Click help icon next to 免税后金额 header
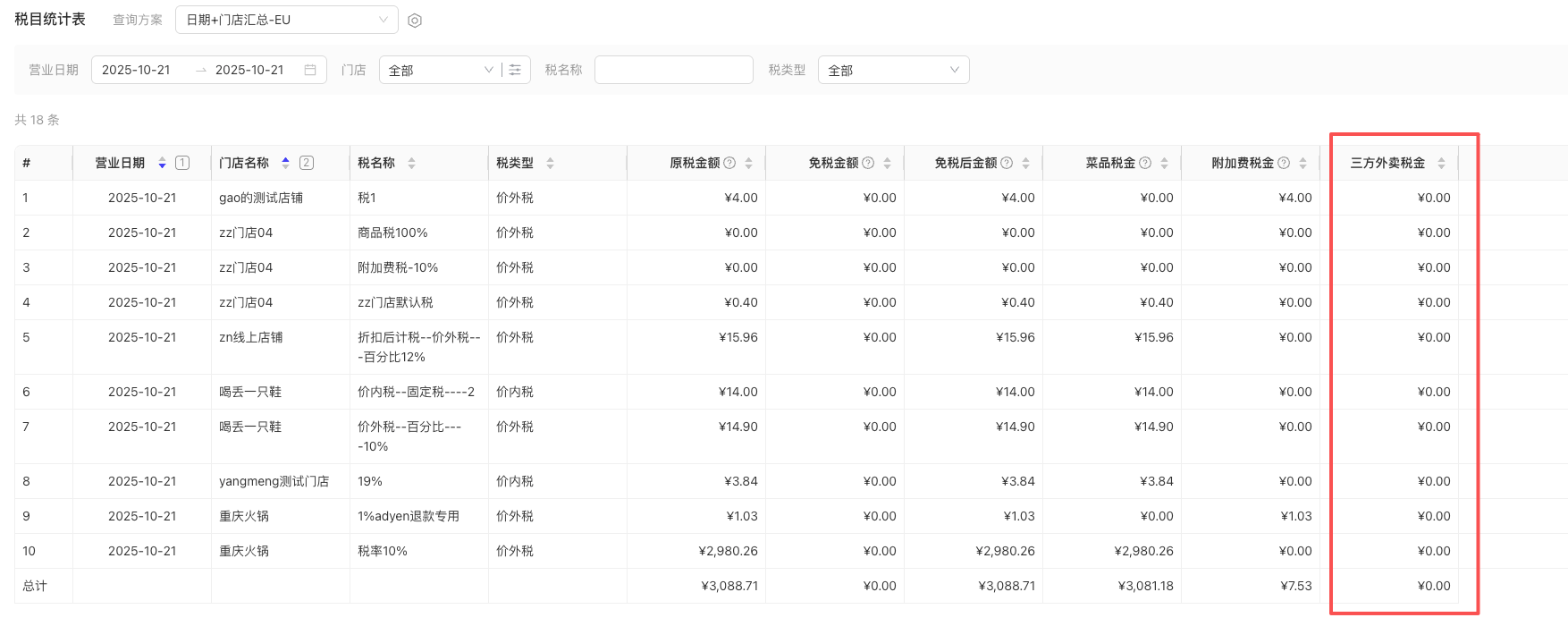 (1007, 163)
